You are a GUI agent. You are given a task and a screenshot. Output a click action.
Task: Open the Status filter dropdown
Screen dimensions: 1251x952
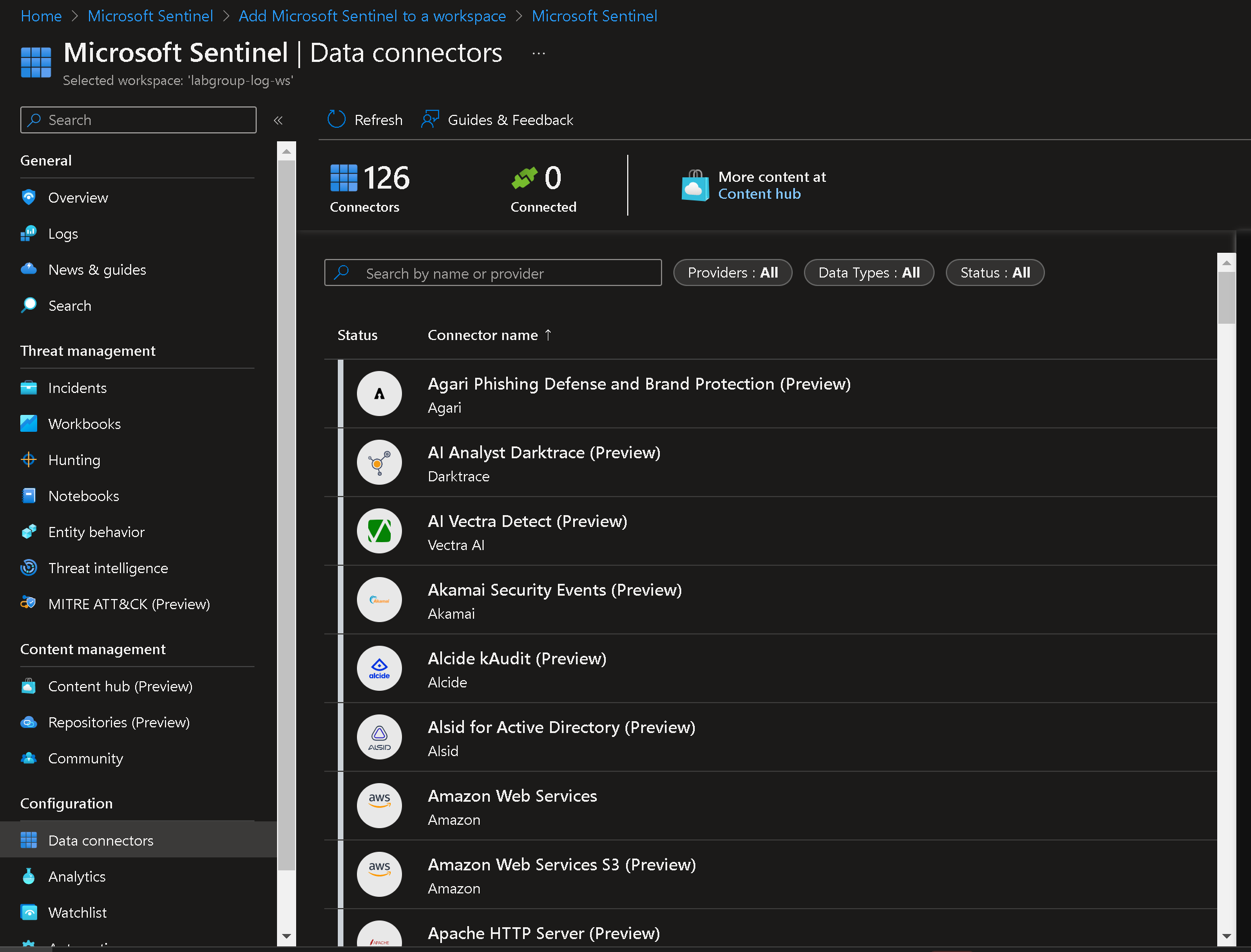(994, 272)
